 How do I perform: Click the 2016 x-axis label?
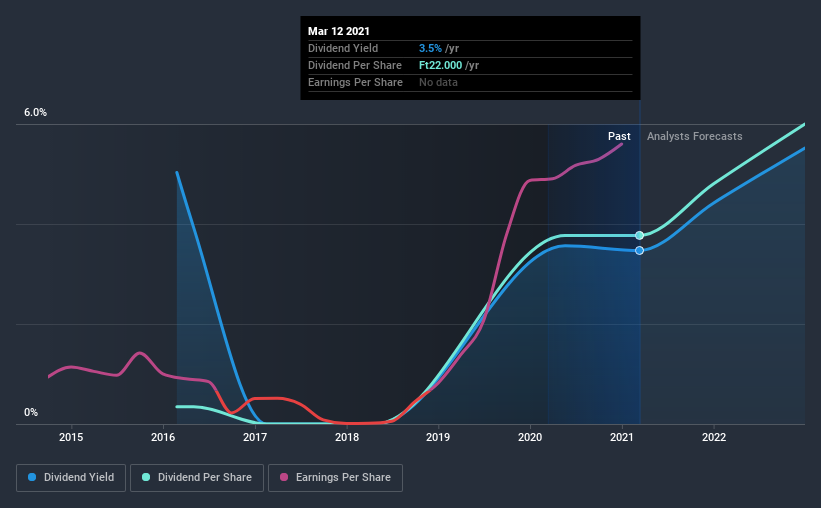(163, 437)
